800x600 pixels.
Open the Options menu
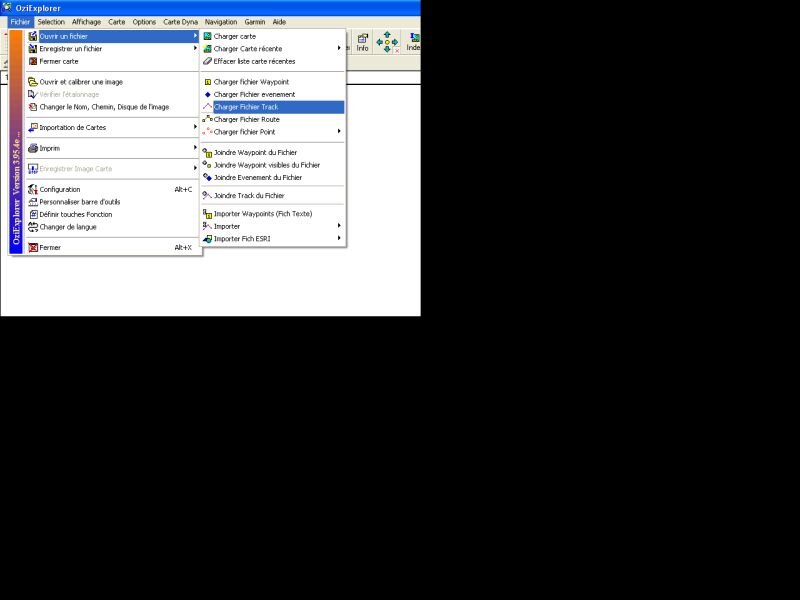click(144, 22)
